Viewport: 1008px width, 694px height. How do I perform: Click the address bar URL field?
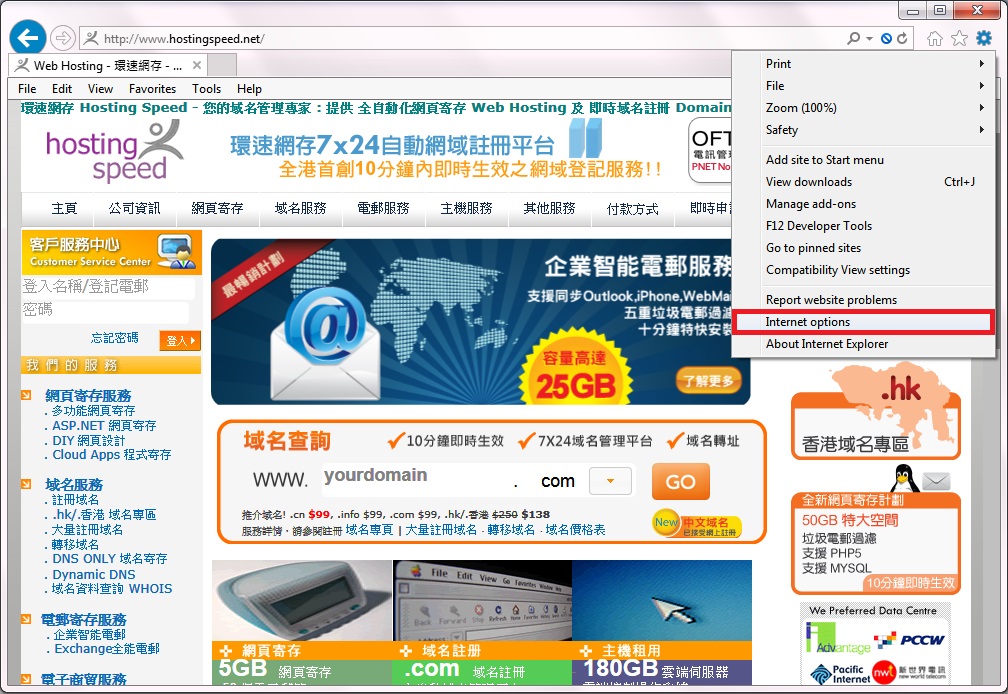[x=463, y=39]
